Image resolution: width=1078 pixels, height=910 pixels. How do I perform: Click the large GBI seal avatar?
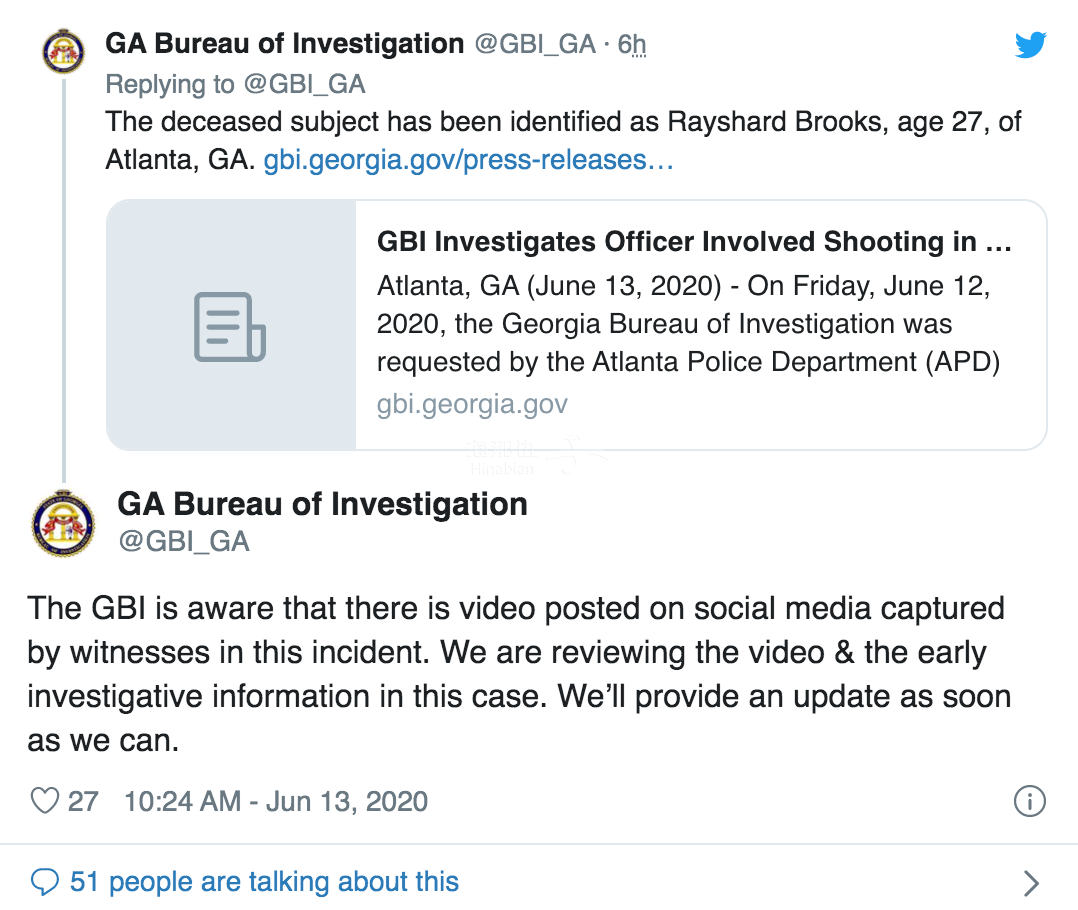[63, 523]
